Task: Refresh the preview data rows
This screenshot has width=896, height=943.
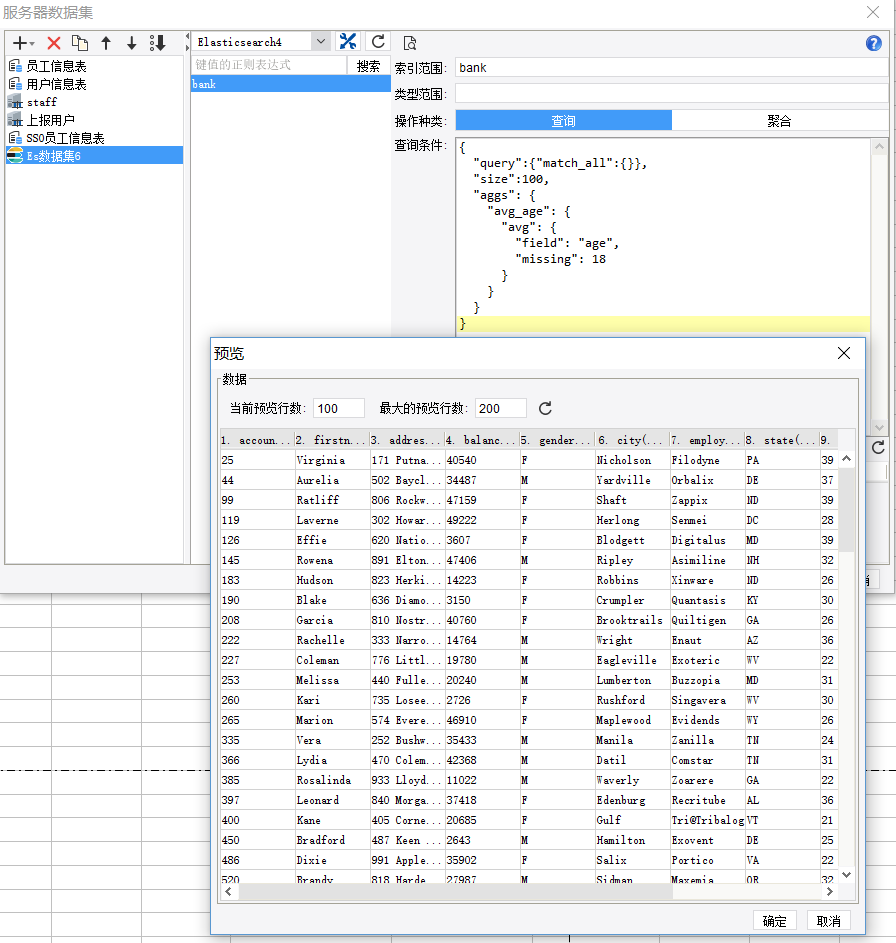Action: pos(545,408)
